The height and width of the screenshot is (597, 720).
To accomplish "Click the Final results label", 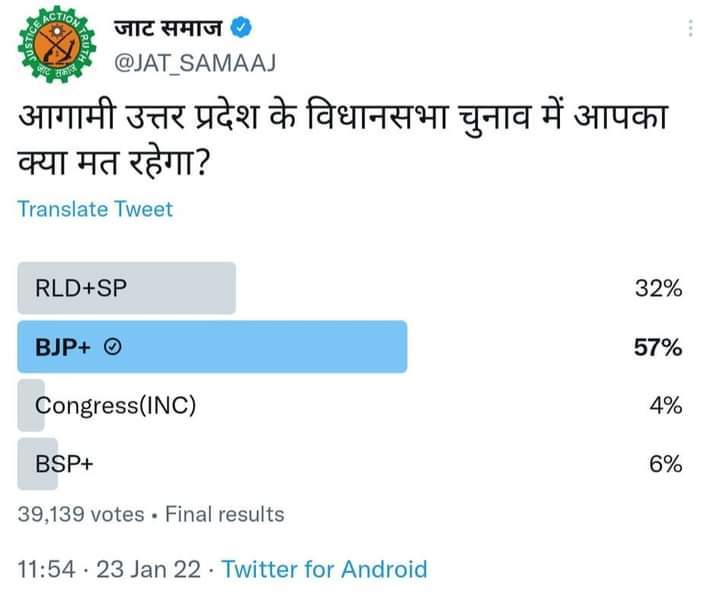I will [x=225, y=514].
